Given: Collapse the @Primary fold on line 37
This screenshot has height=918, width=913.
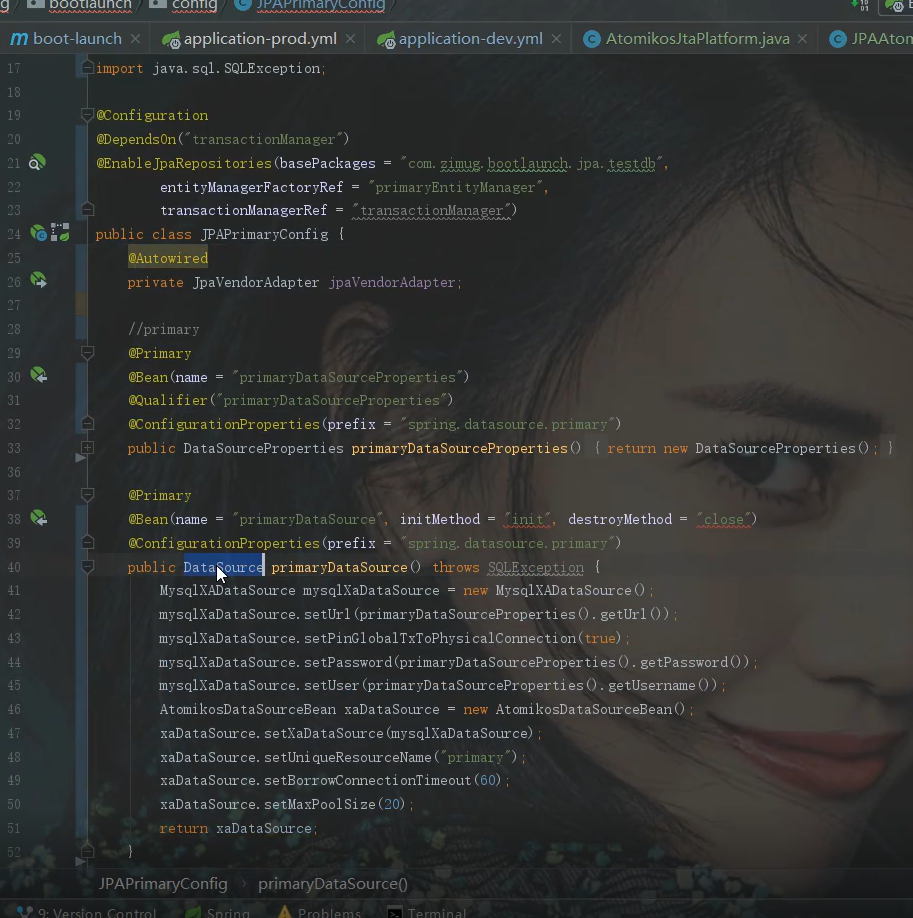Looking at the screenshot, I should point(87,495).
